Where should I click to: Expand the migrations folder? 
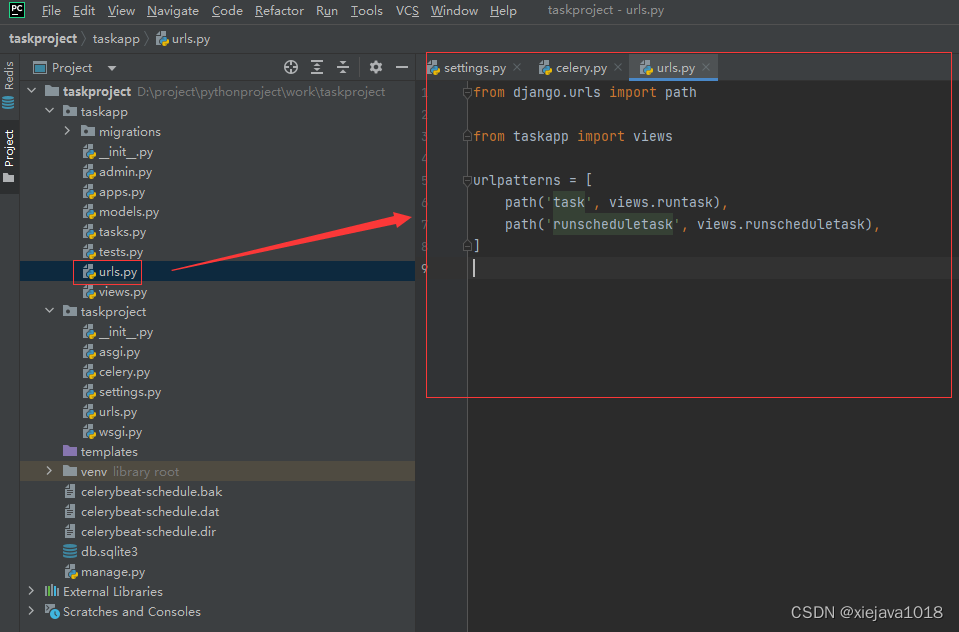click(x=68, y=131)
